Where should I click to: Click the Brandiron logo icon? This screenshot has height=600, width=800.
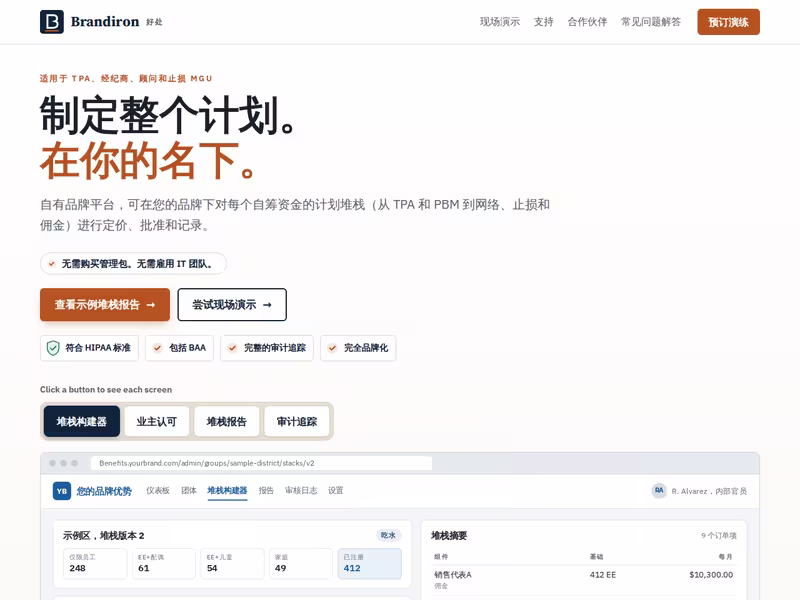pyautogui.click(x=52, y=22)
